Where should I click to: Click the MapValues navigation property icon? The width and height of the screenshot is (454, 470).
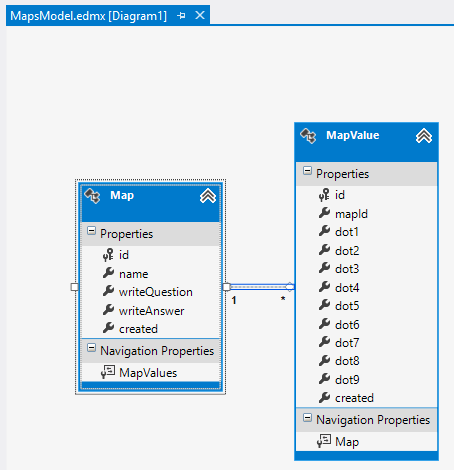click(x=108, y=372)
